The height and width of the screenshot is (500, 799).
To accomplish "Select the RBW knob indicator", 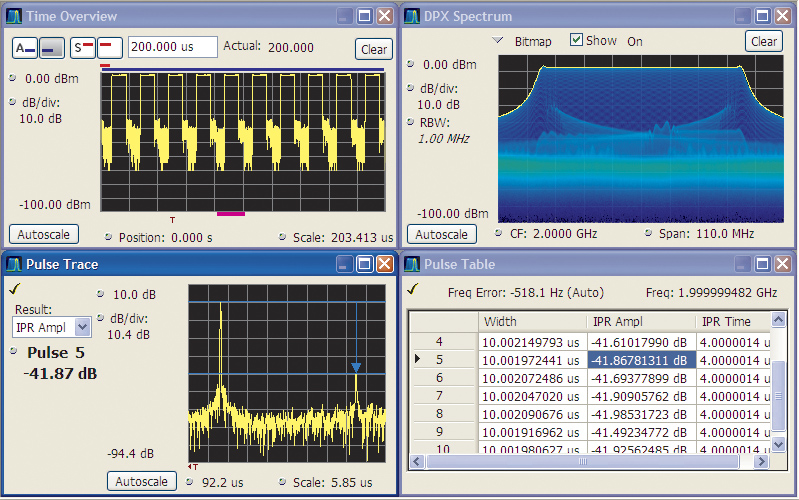I will [410, 122].
